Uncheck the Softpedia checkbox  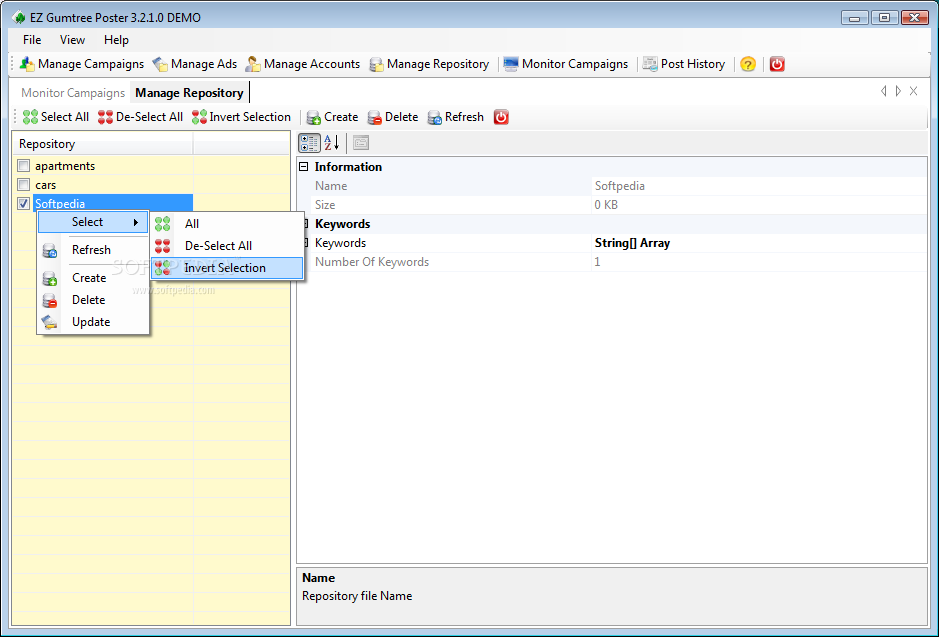tap(23, 204)
